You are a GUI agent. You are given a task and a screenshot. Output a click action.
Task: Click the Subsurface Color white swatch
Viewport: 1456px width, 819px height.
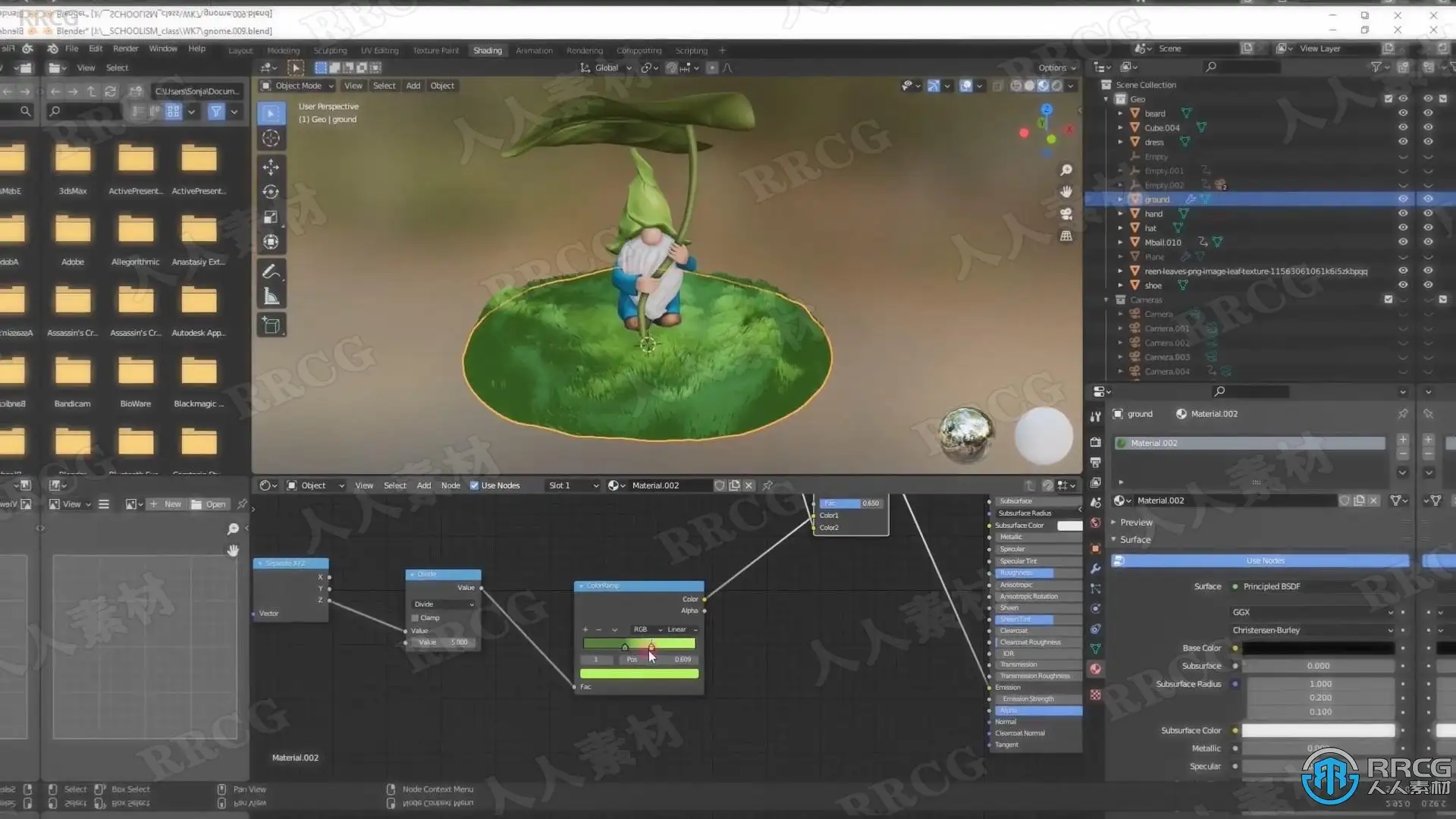pyautogui.click(x=1317, y=730)
